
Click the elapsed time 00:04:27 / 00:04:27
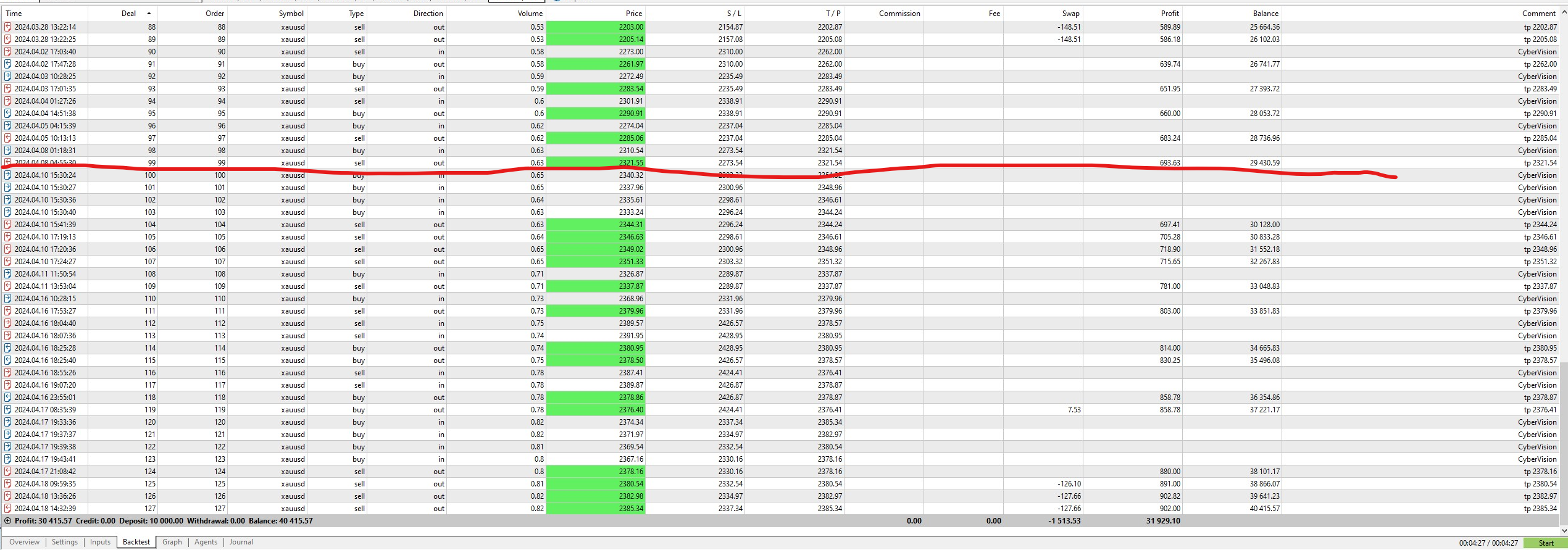click(x=1488, y=543)
